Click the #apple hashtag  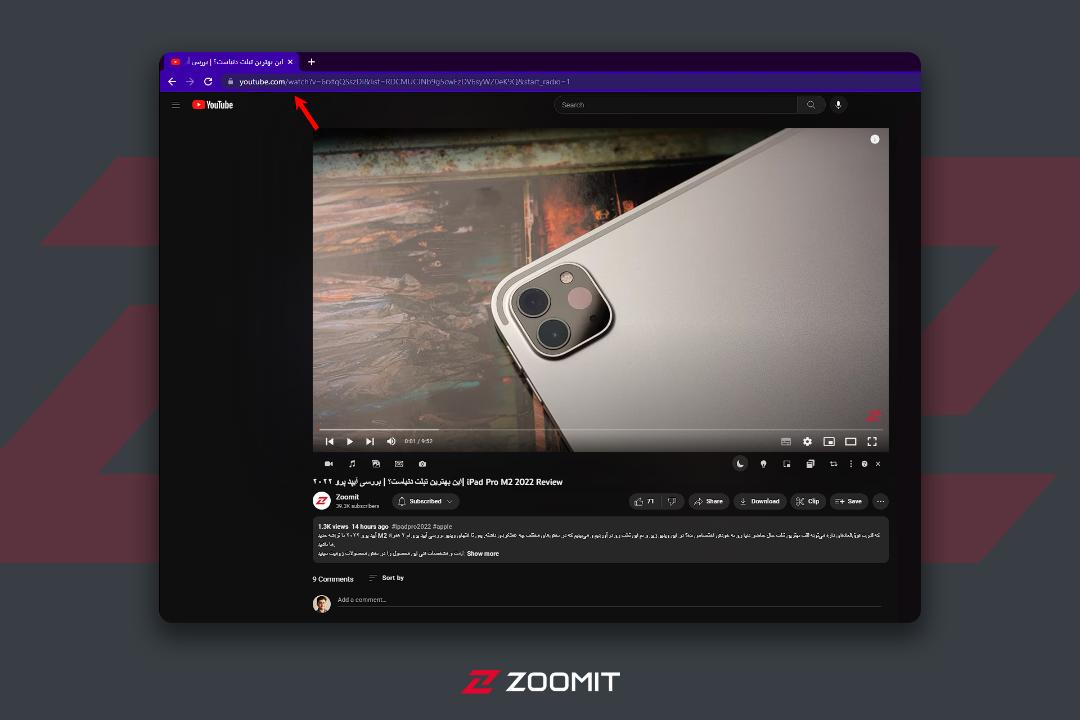443,526
